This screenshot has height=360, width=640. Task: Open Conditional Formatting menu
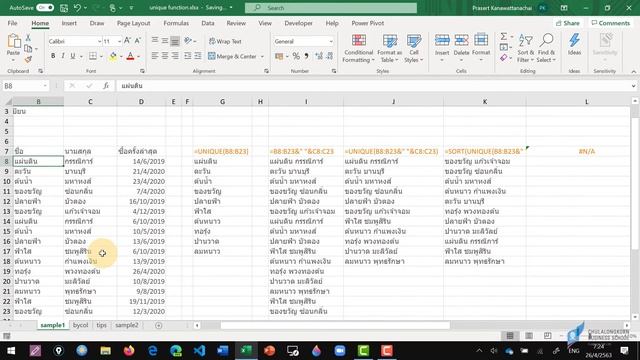358,48
